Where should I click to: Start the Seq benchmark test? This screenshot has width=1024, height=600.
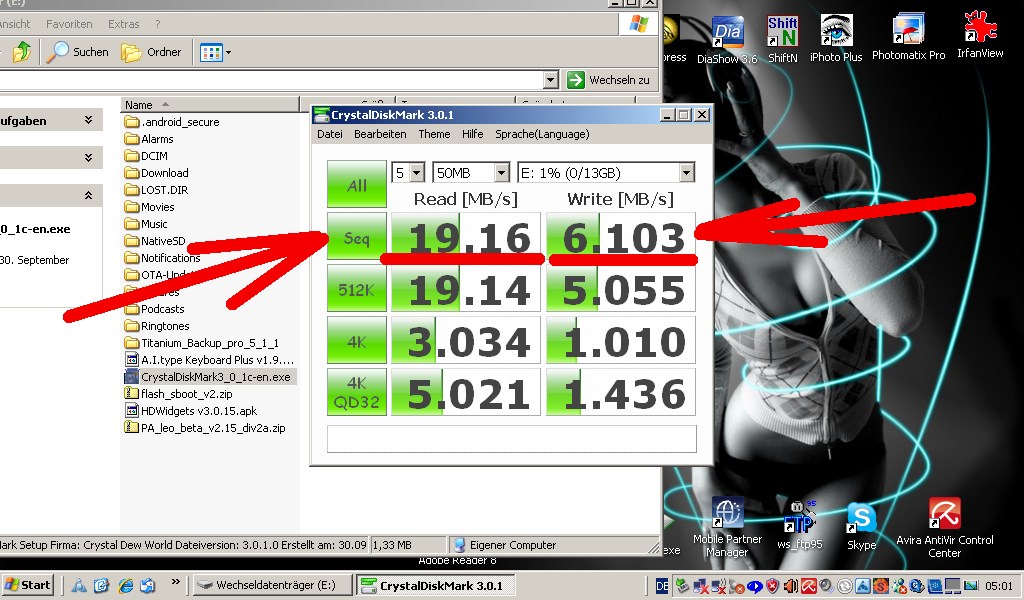(356, 237)
